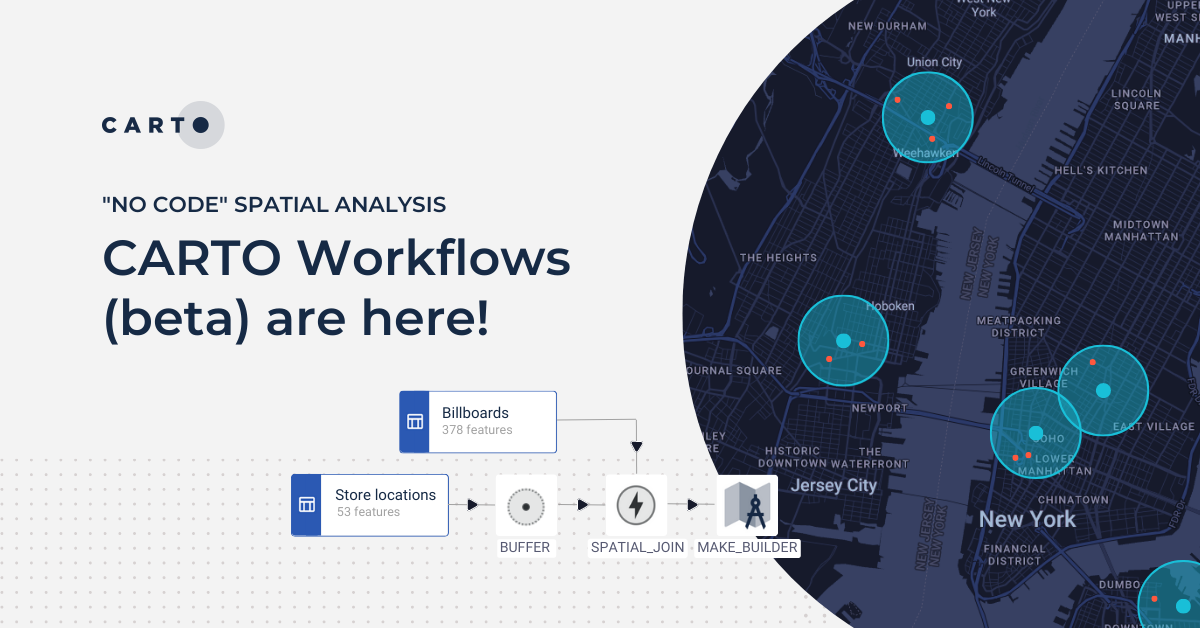Click the CARTO logo
This screenshot has width=1200, height=628.
click(162, 124)
